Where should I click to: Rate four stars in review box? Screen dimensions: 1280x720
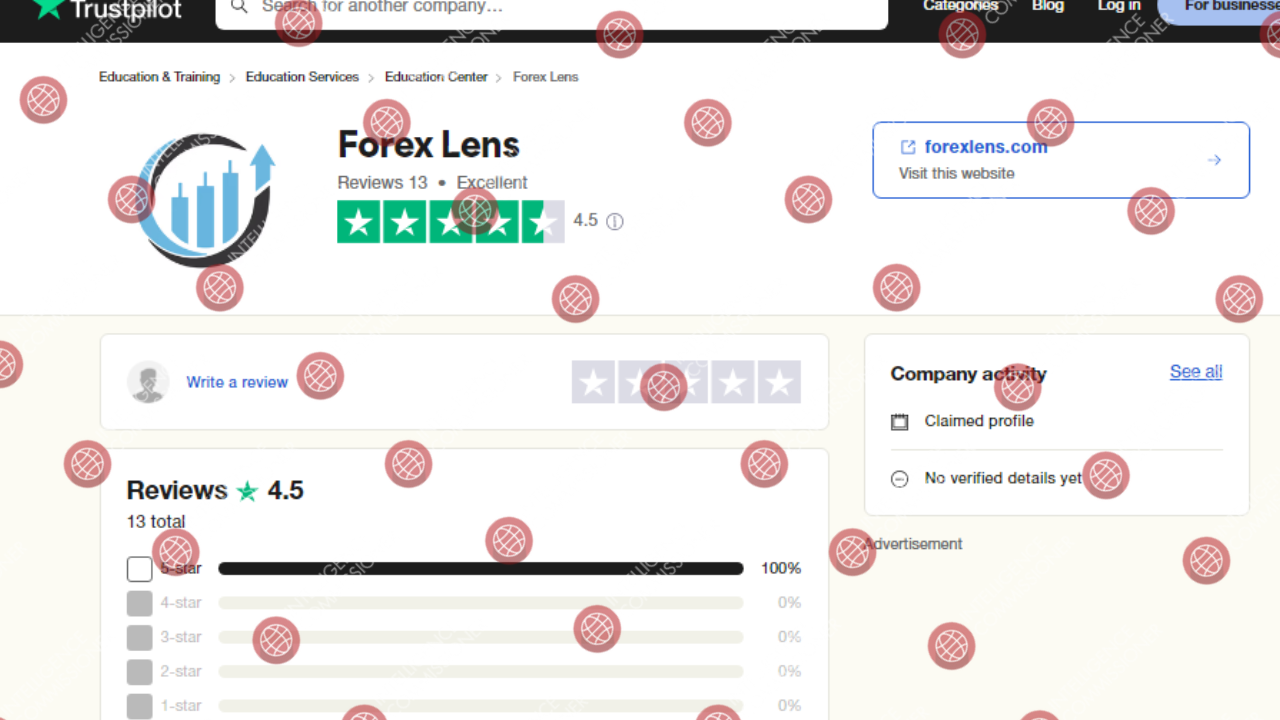point(733,382)
